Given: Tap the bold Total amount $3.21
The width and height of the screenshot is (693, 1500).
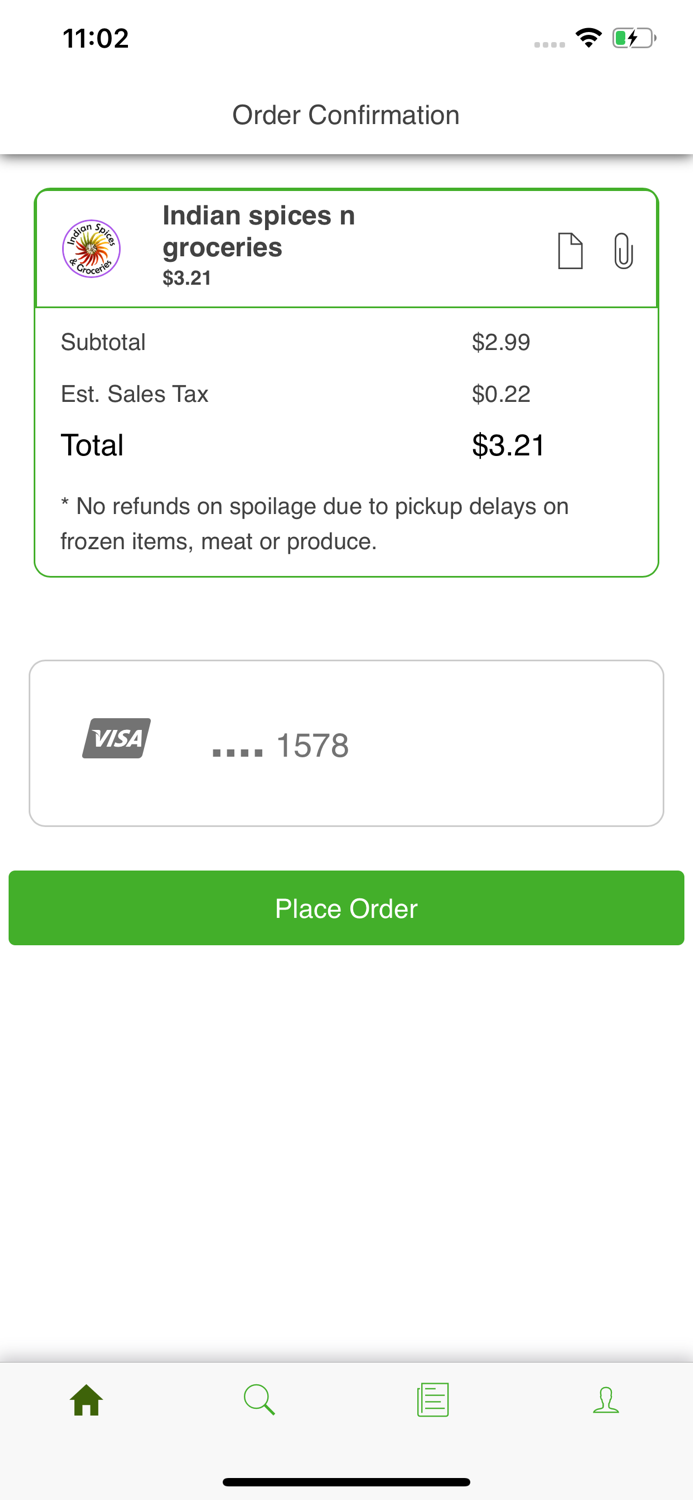Looking at the screenshot, I should pyautogui.click(x=508, y=446).
